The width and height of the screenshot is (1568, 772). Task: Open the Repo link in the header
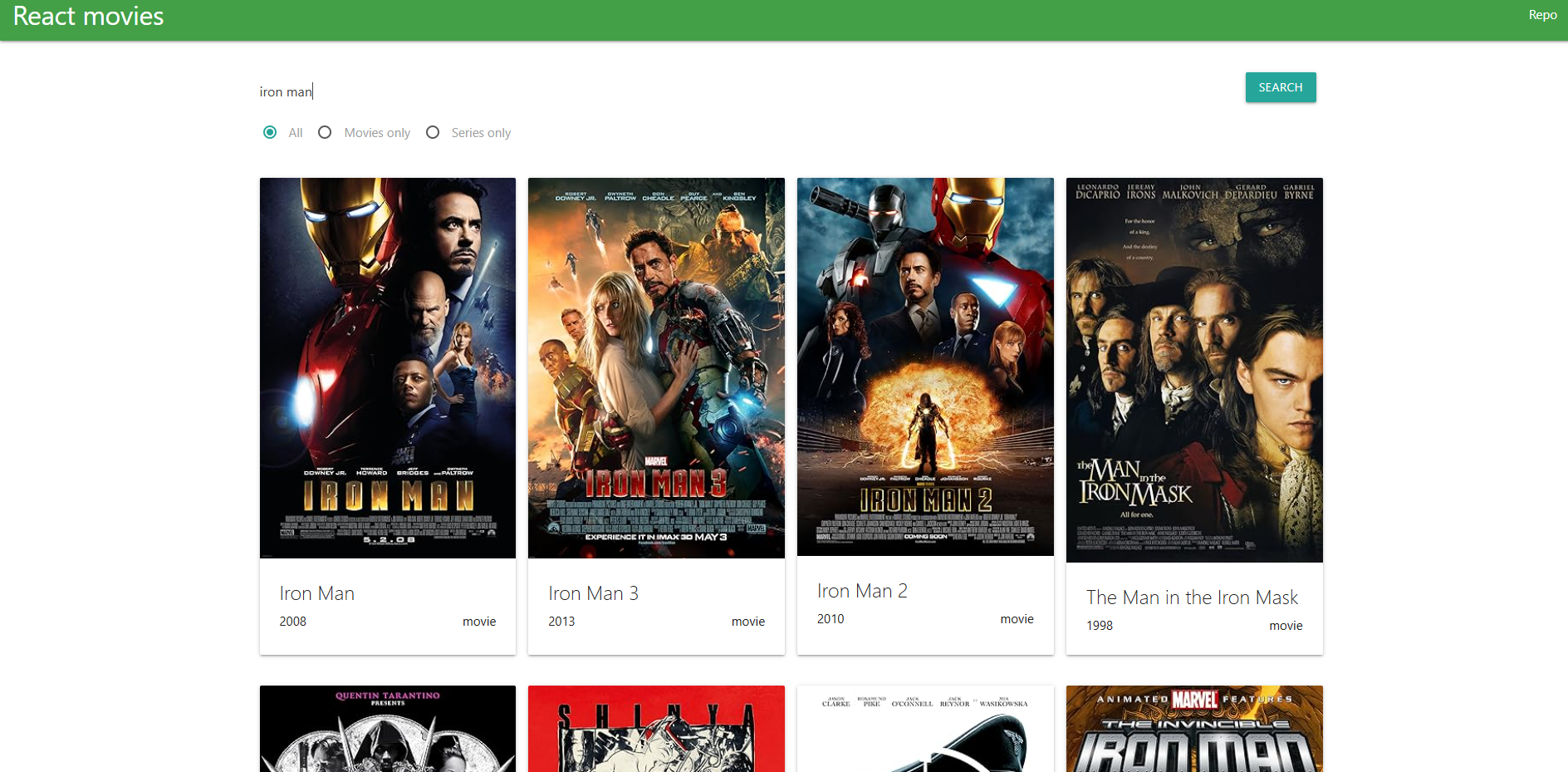tap(1541, 14)
